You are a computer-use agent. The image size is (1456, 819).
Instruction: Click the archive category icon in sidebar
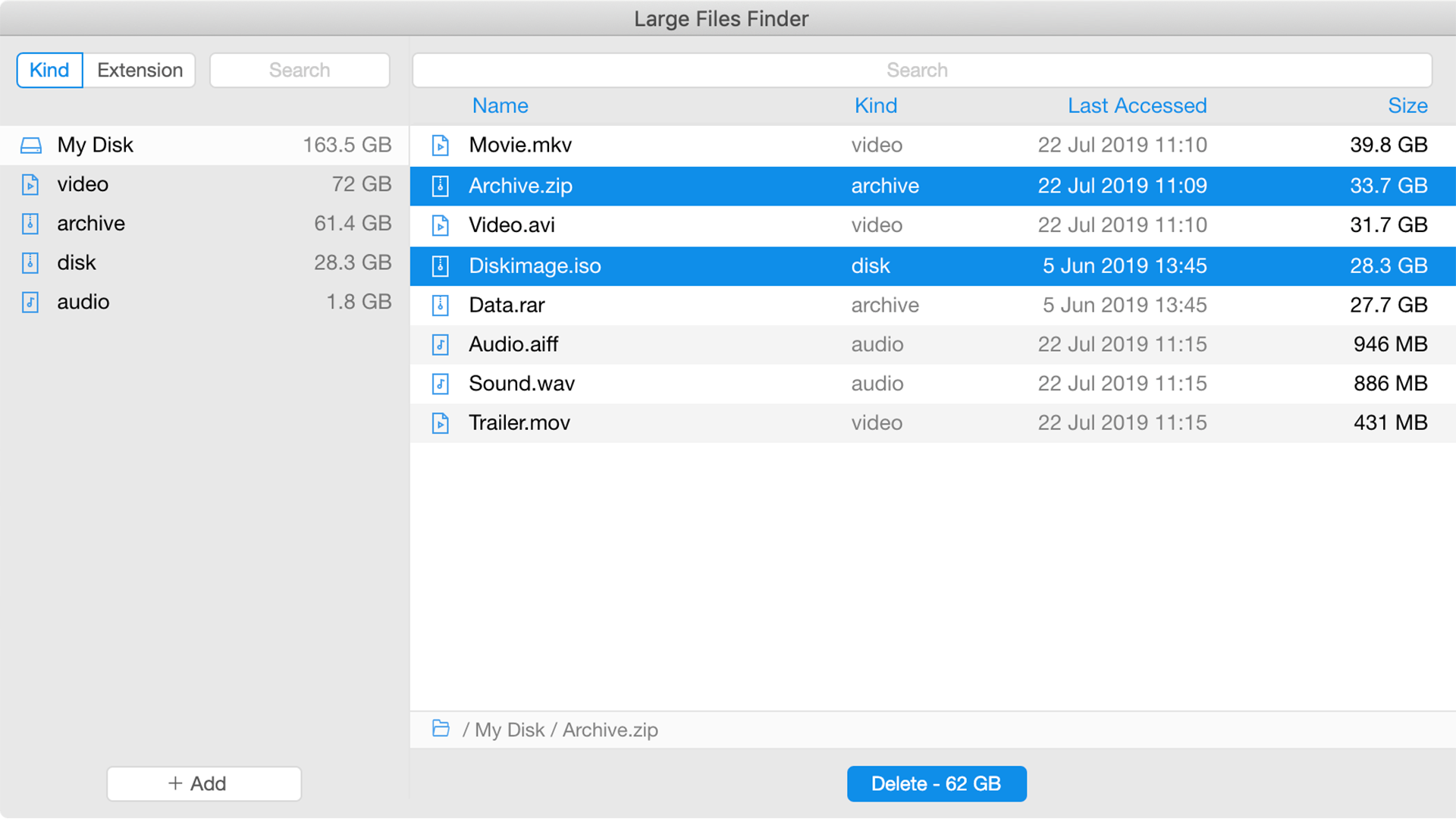click(30, 224)
